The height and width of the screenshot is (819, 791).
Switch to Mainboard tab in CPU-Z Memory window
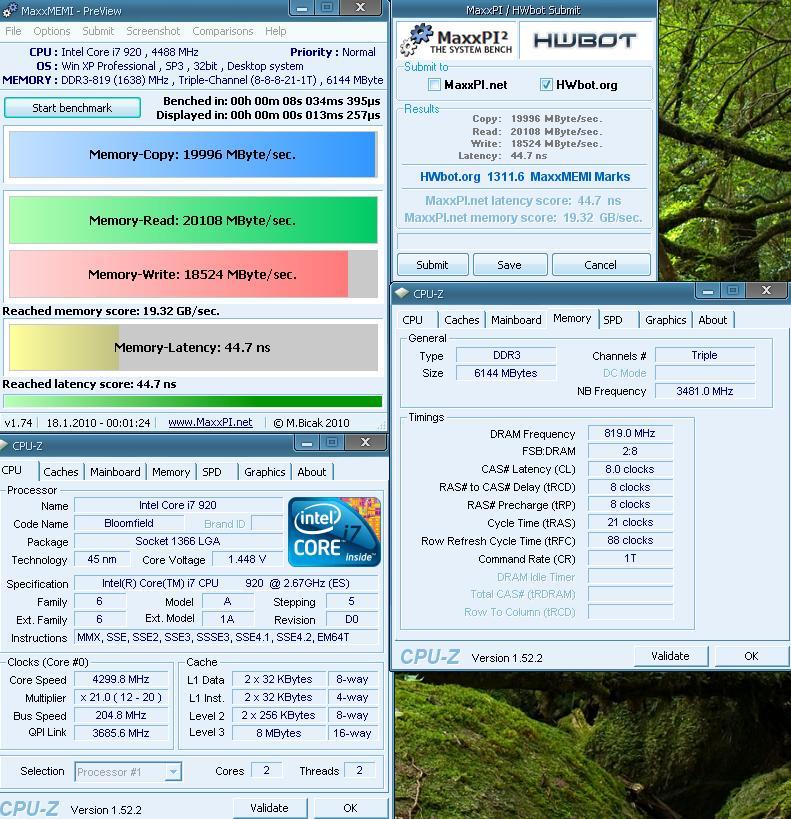tap(516, 320)
